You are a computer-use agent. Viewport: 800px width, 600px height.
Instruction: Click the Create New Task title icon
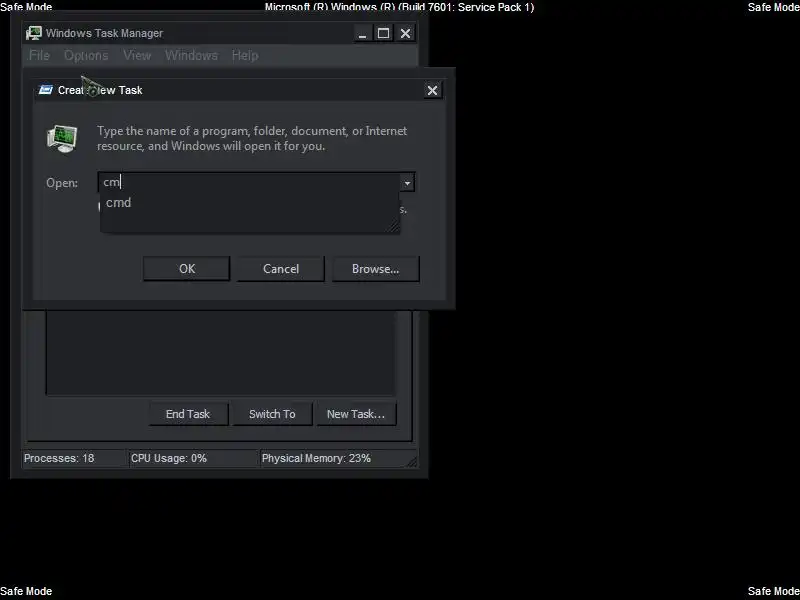46,90
